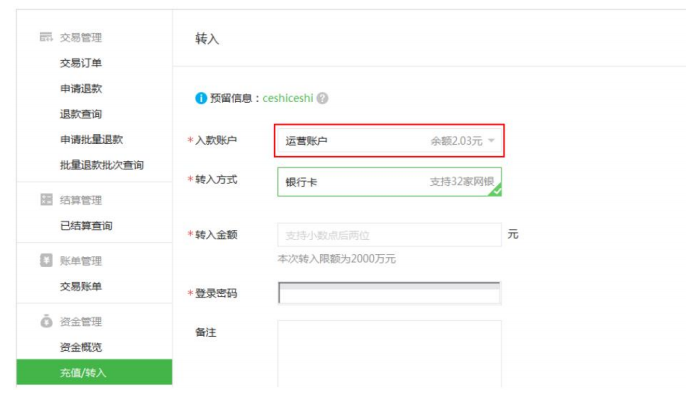Viewport: 686px width, 399px height.
Task: Click the 备注 field label
Action: pos(206,332)
